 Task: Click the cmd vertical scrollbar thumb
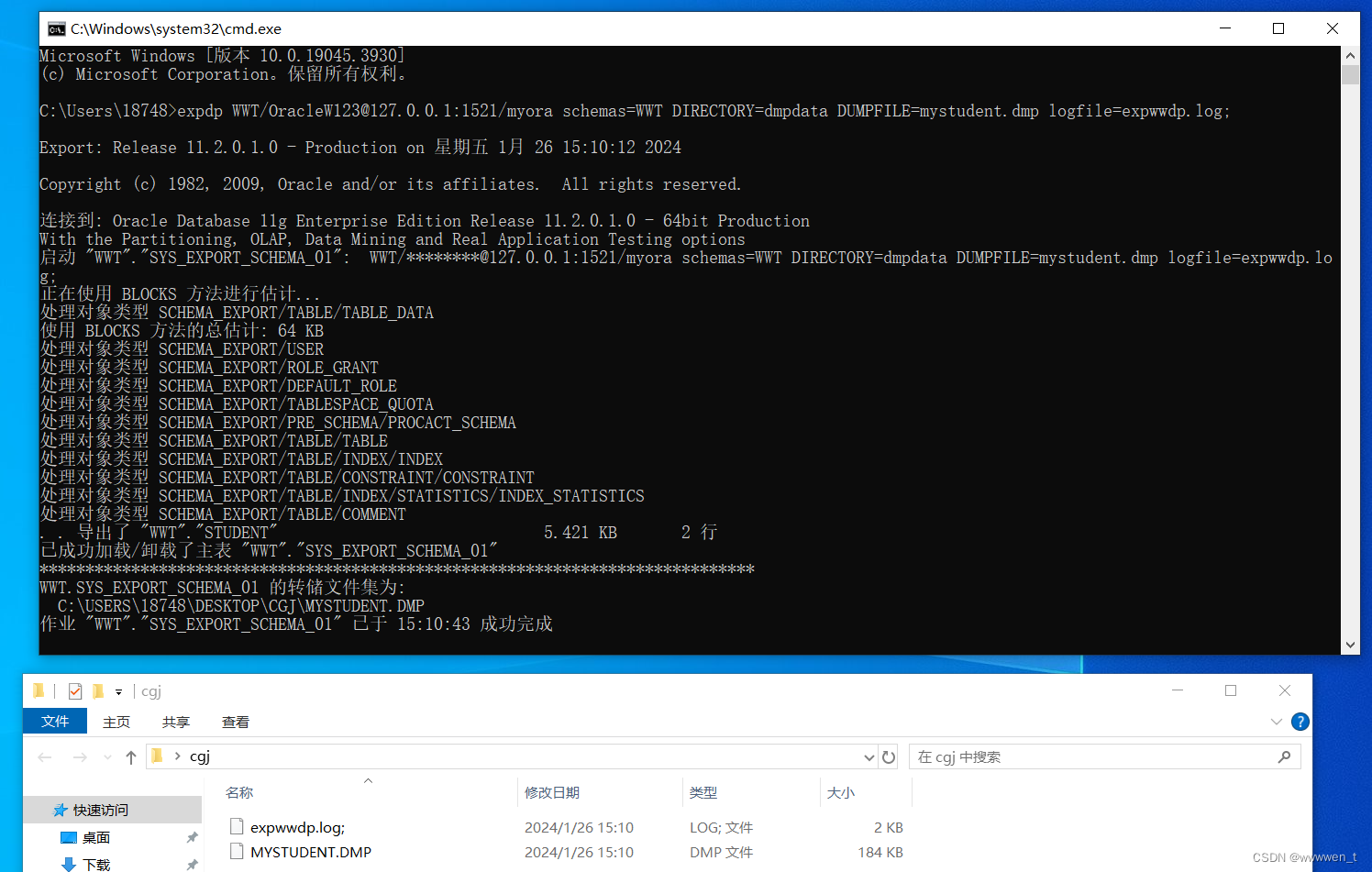1350,74
